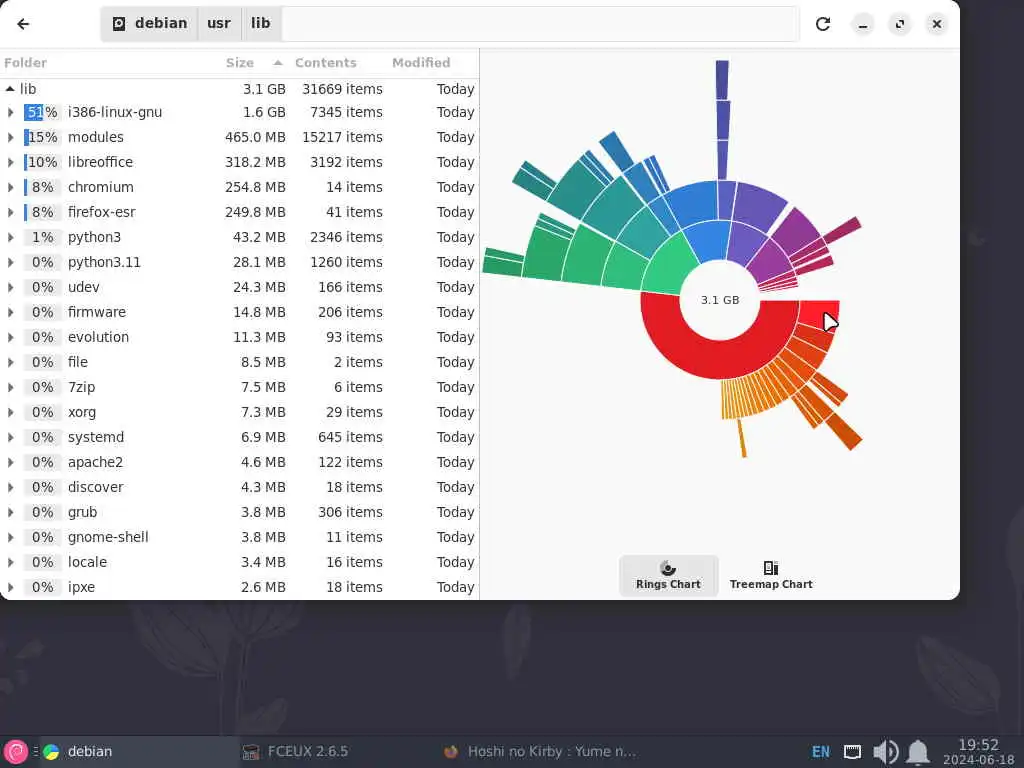The width and height of the screenshot is (1024, 768).
Task: Expand the udev folder
Action: pos(10,287)
